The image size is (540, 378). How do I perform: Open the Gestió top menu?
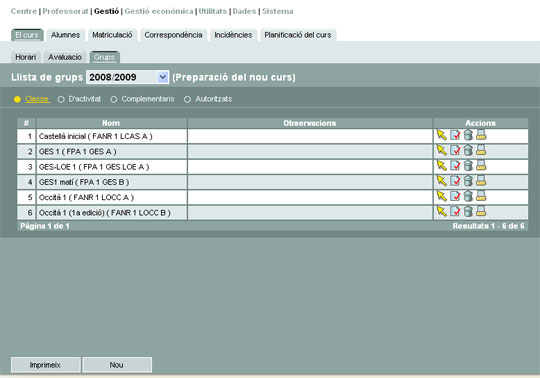(106, 11)
